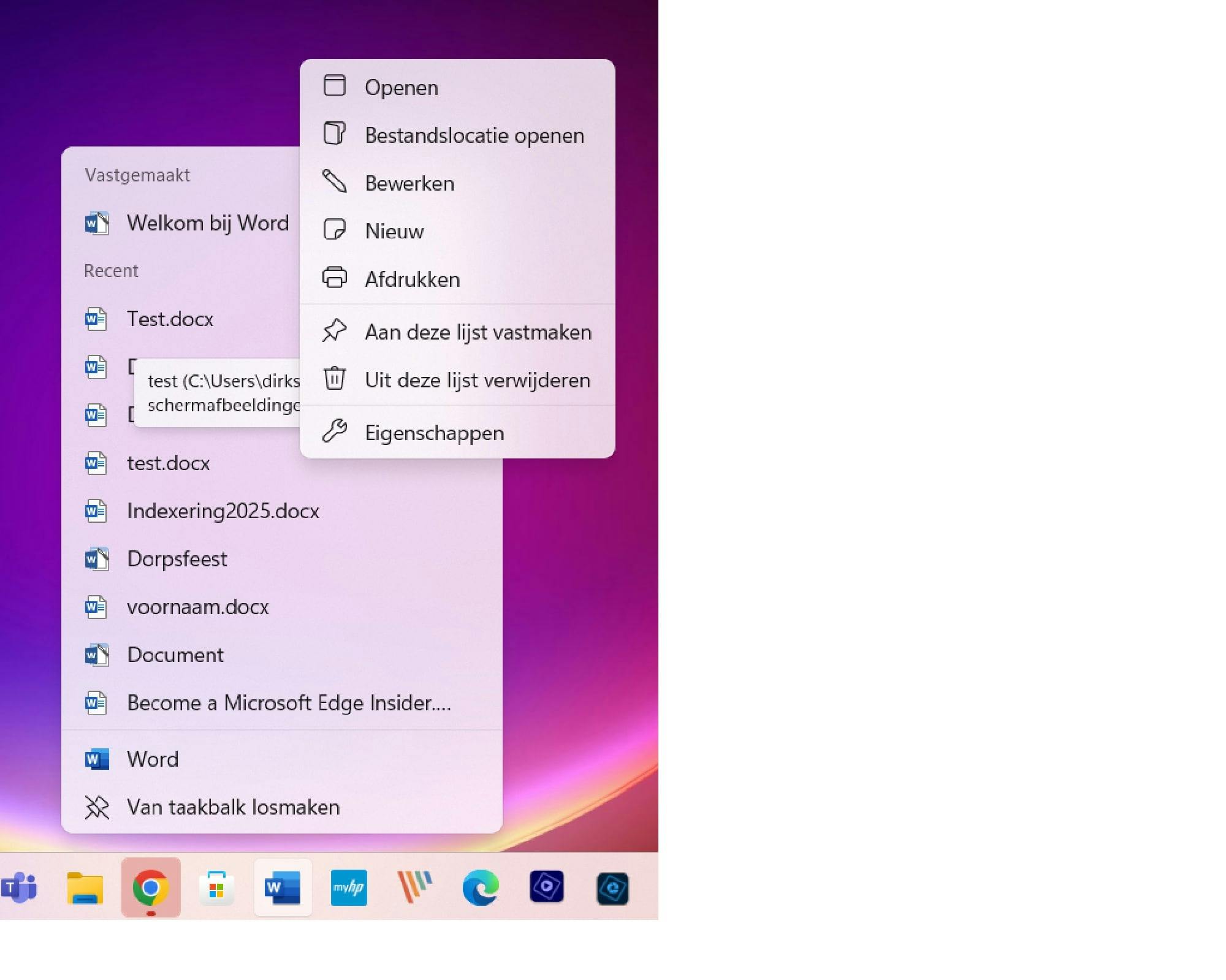Choose Bestandslocatie openen menu entry

[474, 135]
